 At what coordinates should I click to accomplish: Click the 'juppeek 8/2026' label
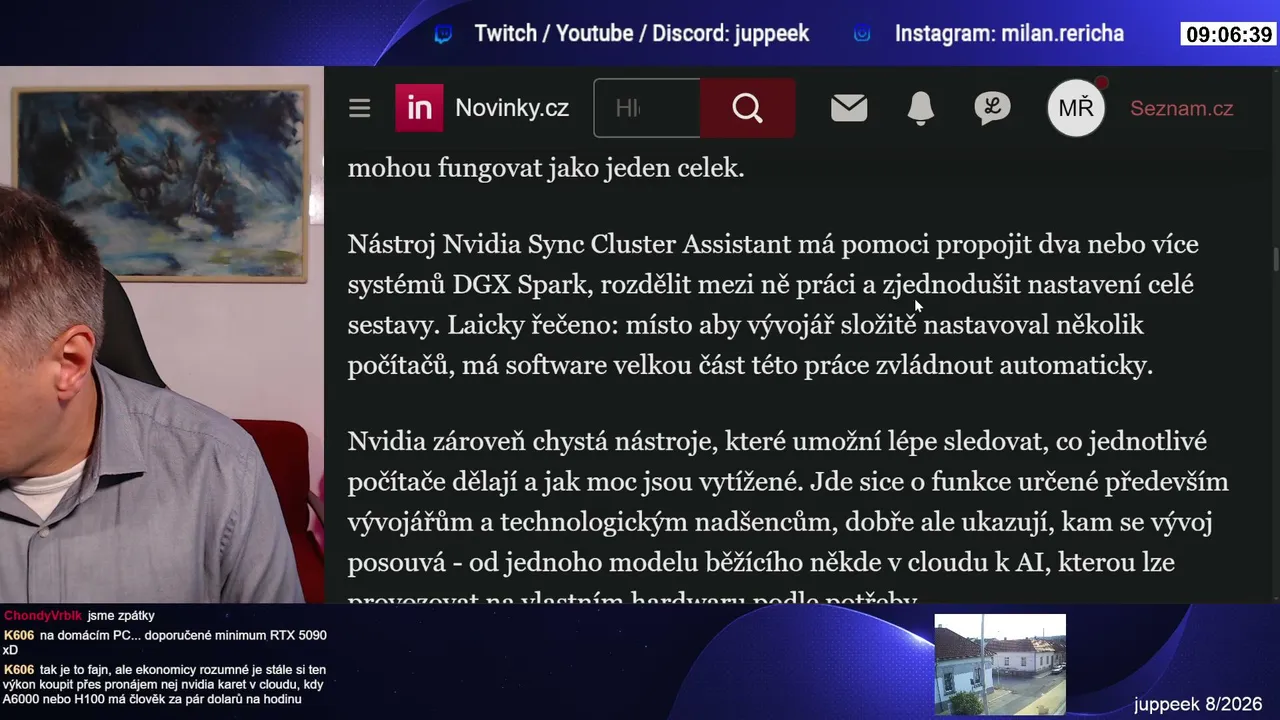(x=1198, y=704)
